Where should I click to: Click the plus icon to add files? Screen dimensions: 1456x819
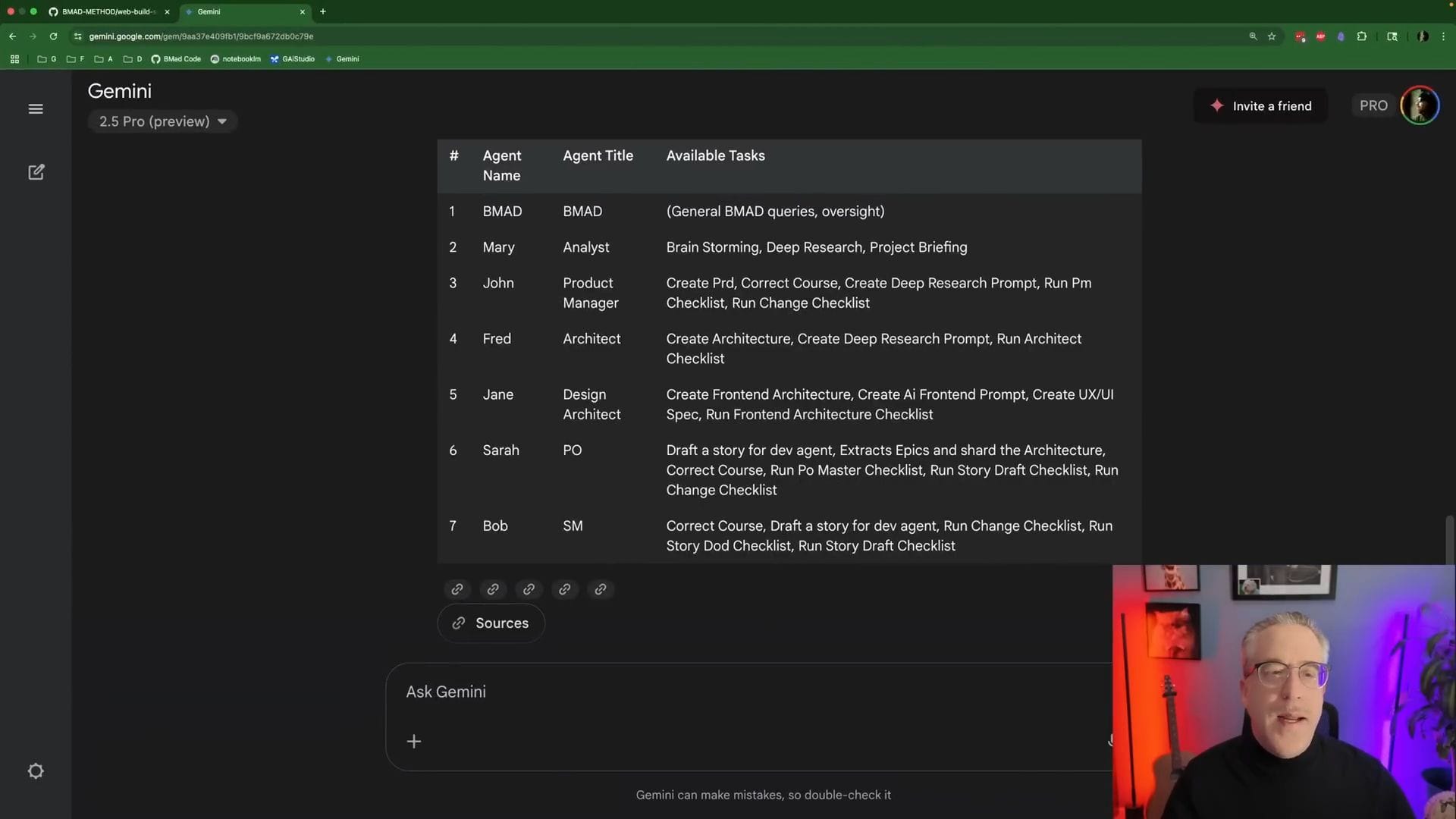coord(414,742)
